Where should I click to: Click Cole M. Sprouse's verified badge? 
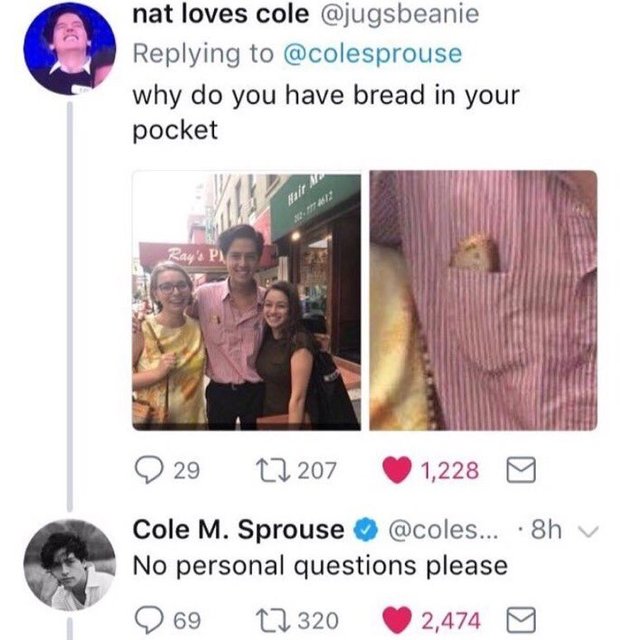360,529
